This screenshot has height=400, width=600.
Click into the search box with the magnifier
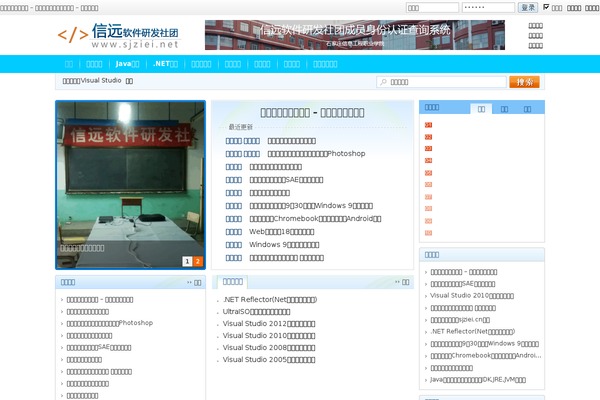pos(441,82)
